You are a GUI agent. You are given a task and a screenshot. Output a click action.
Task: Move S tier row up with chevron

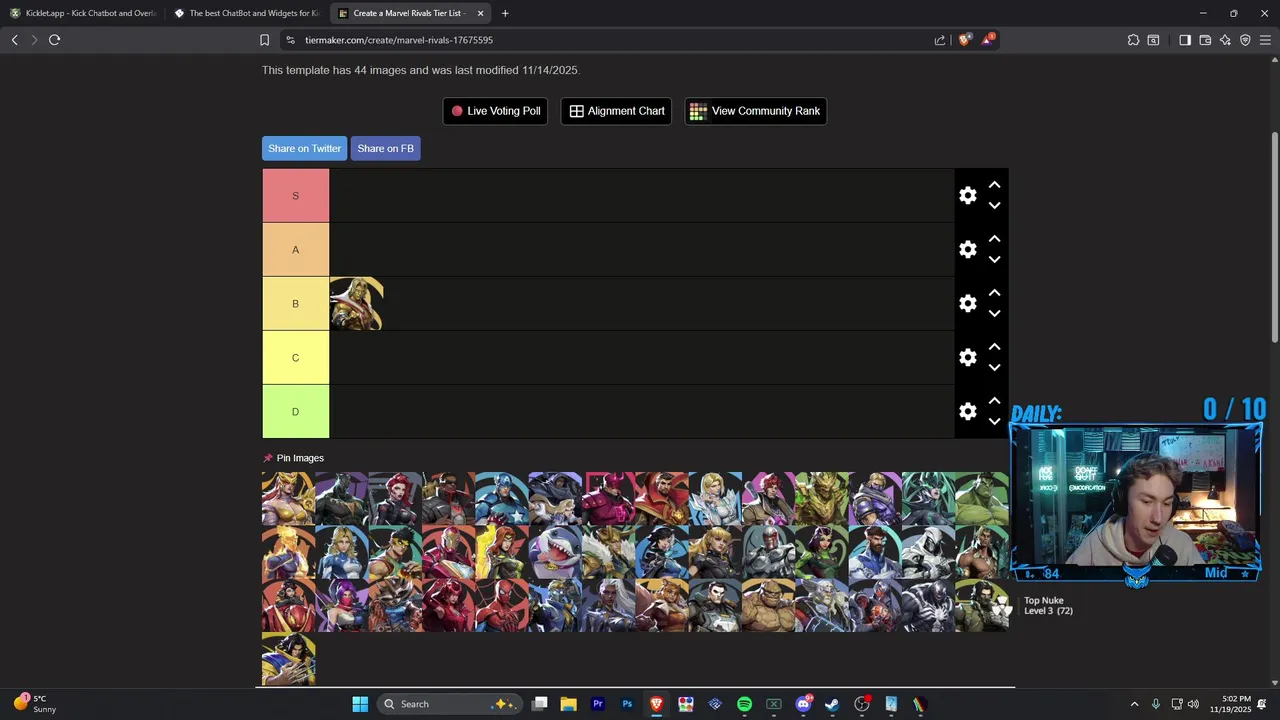(x=994, y=185)
